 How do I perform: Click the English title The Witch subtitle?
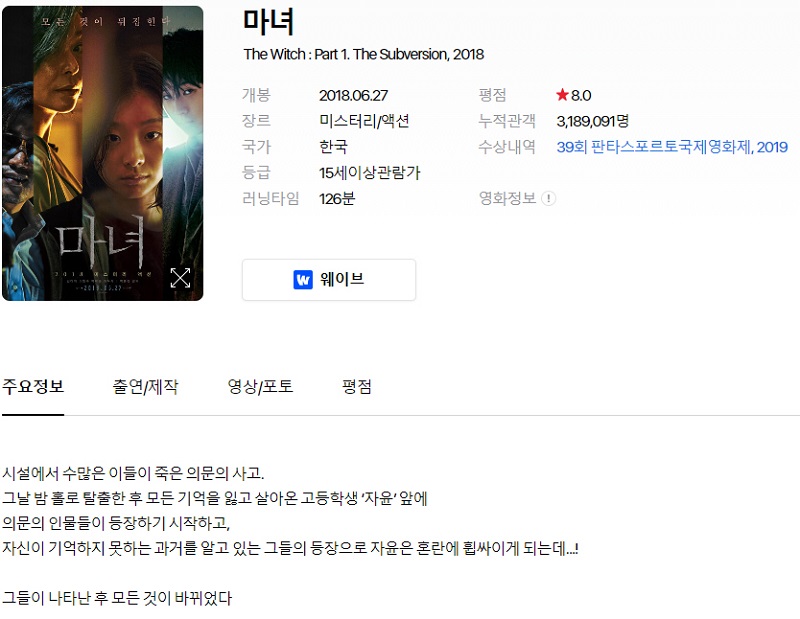[x=364, y=54]
